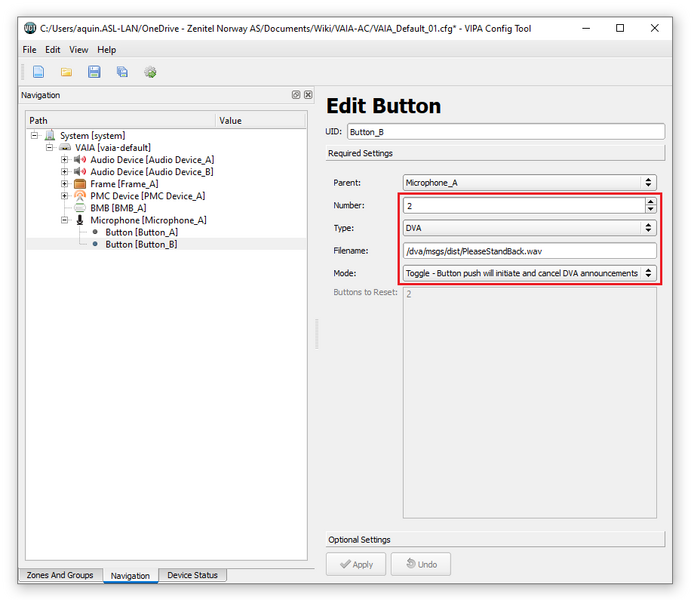Click into the Filename input field

pyautogui.click(x=529, y=251)
